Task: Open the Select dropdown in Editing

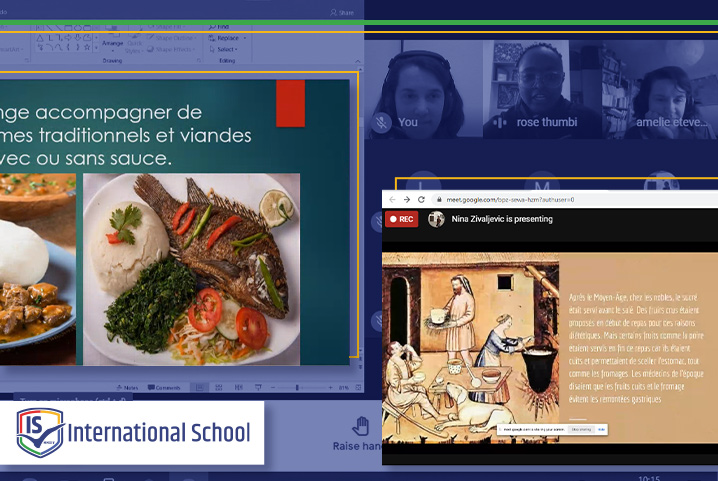Action: [x=227, y=48]
